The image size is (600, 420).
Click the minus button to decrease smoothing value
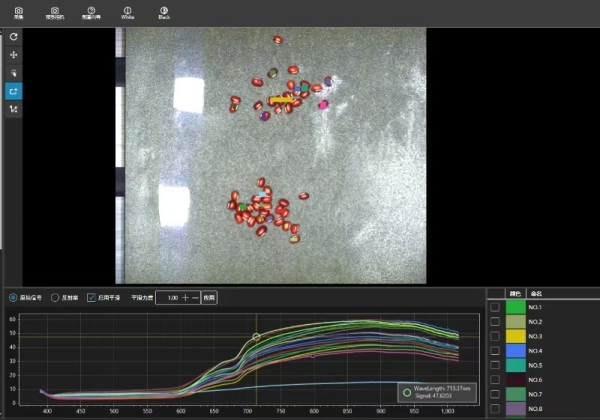tap(195, 297)
